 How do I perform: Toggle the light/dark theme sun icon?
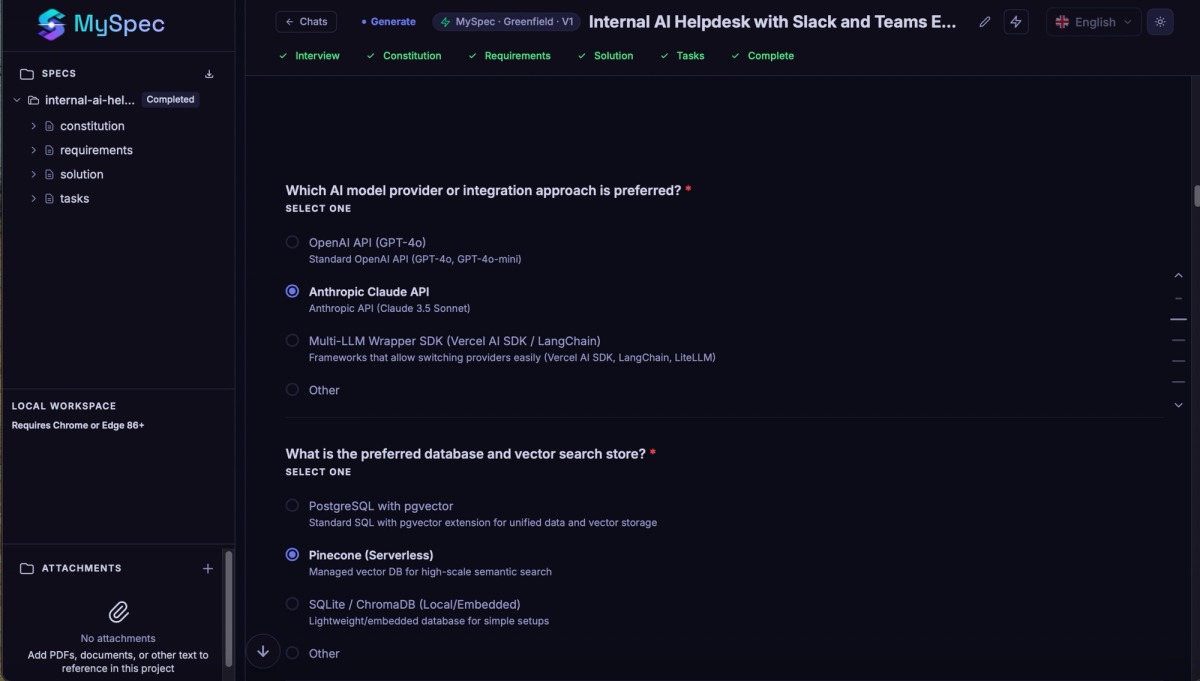click(1160, 22)
